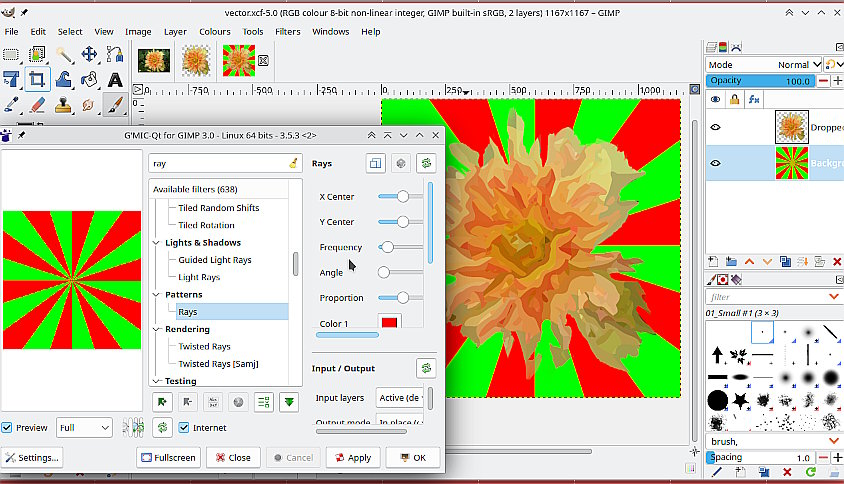The width and height of the screenshot is (844, 484).
Task: Hide the Background layer with eye icon
Action: click(715, 163)
